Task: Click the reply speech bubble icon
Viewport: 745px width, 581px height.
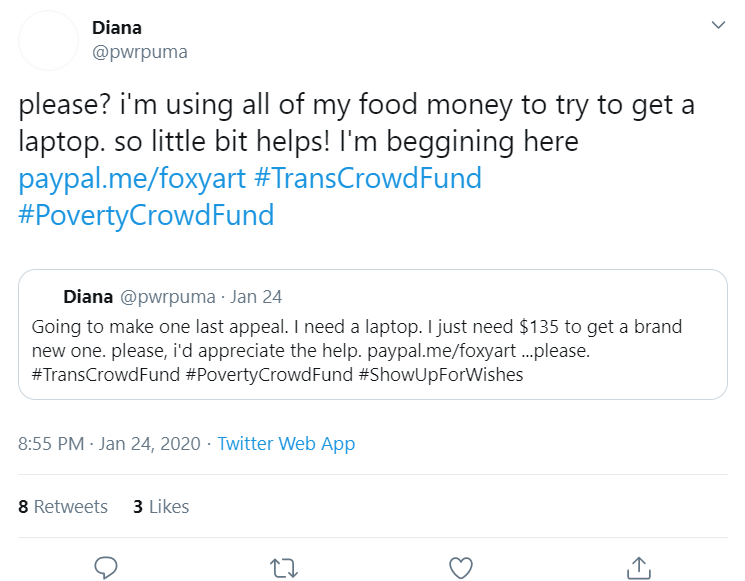Action: coord(105,567)
